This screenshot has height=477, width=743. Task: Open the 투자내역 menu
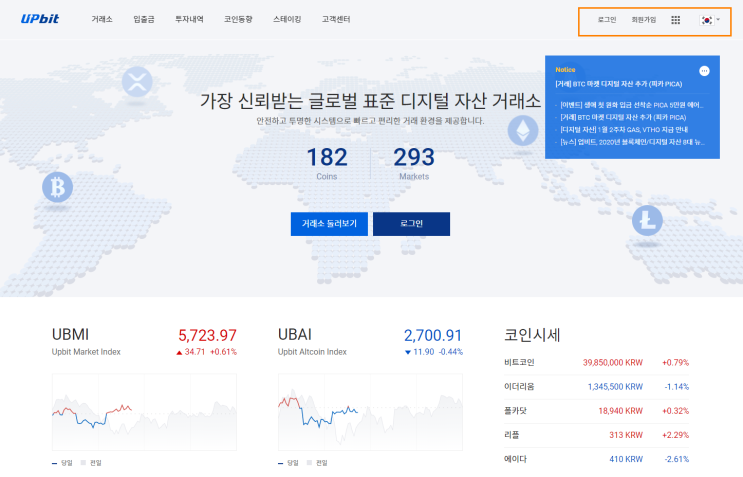point(189,19)
